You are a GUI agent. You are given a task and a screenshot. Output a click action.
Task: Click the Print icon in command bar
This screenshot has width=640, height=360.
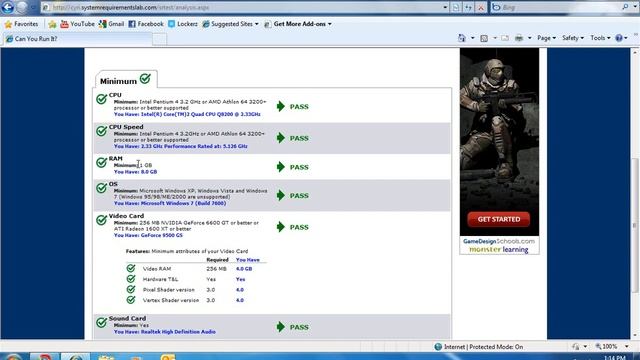click(x=519, y=38)
